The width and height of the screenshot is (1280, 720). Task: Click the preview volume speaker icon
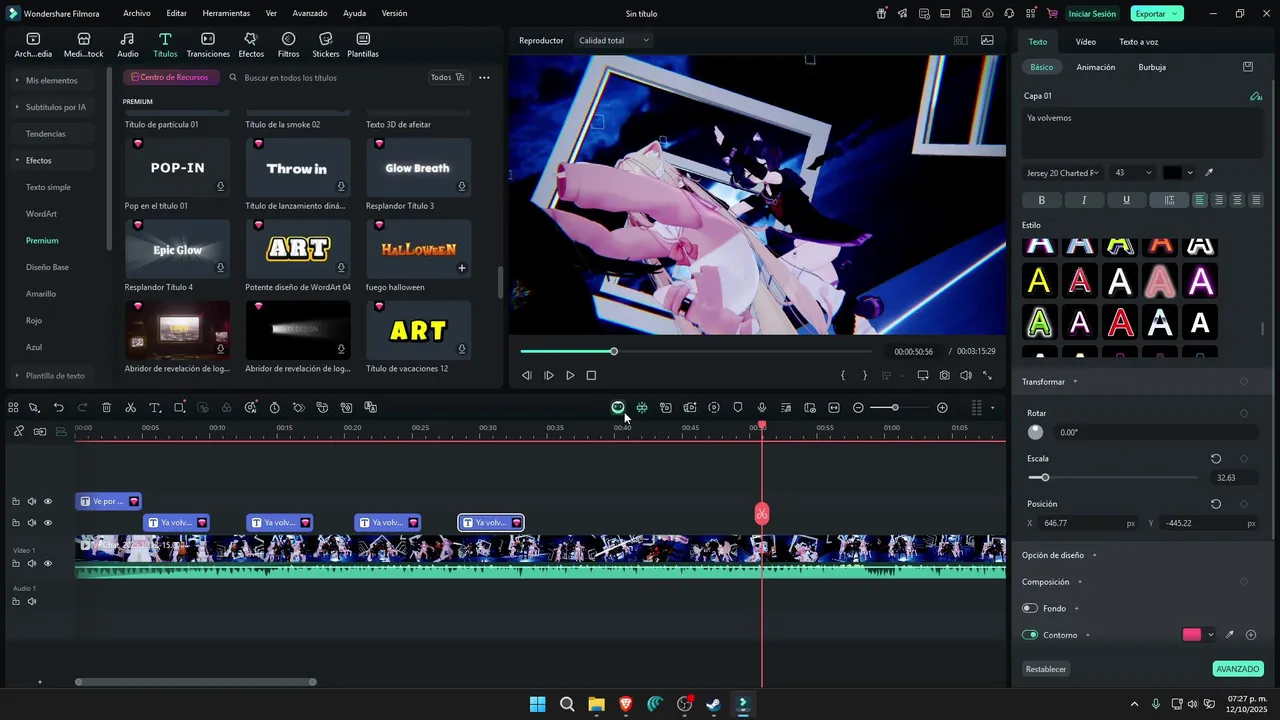(966, 376)
